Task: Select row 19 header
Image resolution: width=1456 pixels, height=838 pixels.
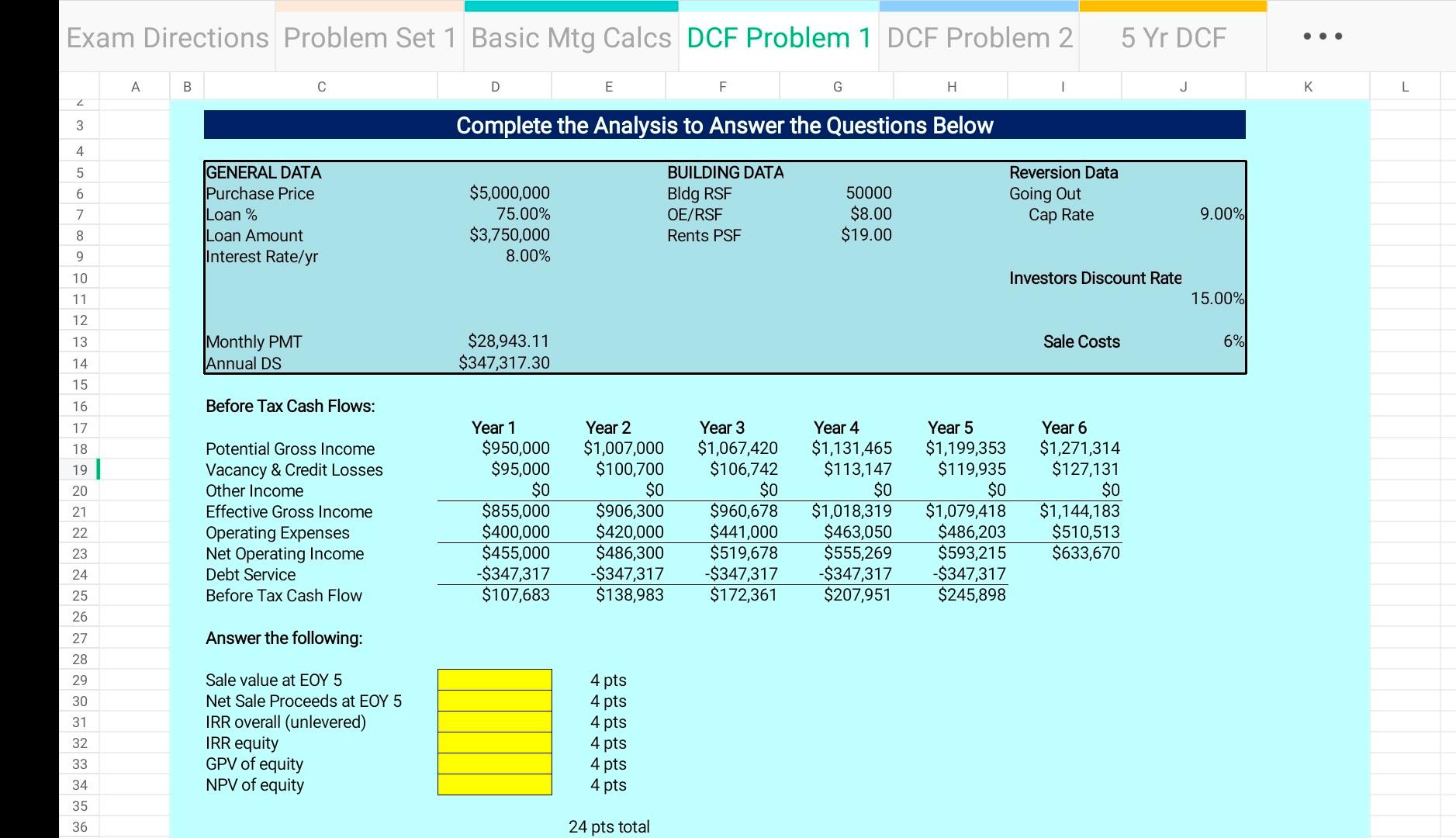Action: [80, 469]
